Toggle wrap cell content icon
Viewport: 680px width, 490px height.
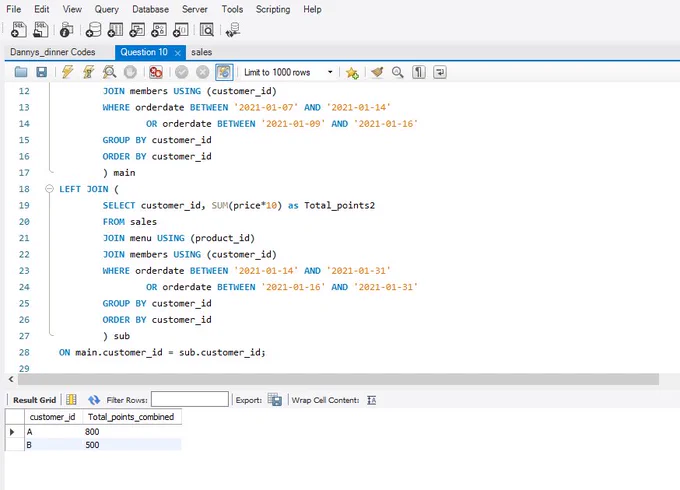click(x=372, y=400)
